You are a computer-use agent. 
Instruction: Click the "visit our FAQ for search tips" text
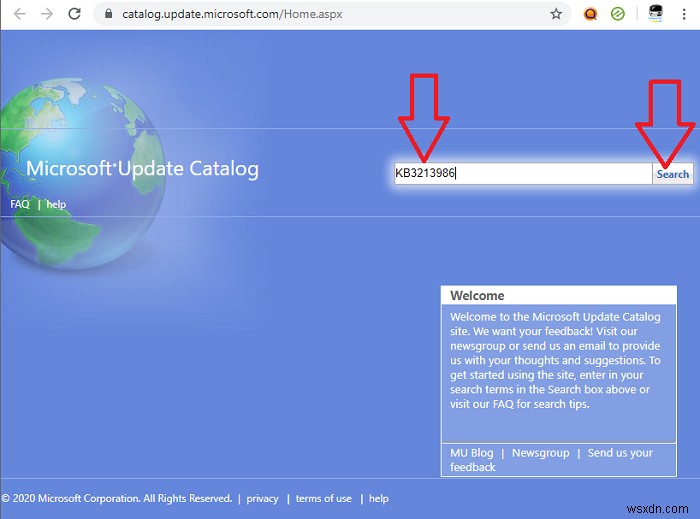pyautogui.click(x=520, y=404)
